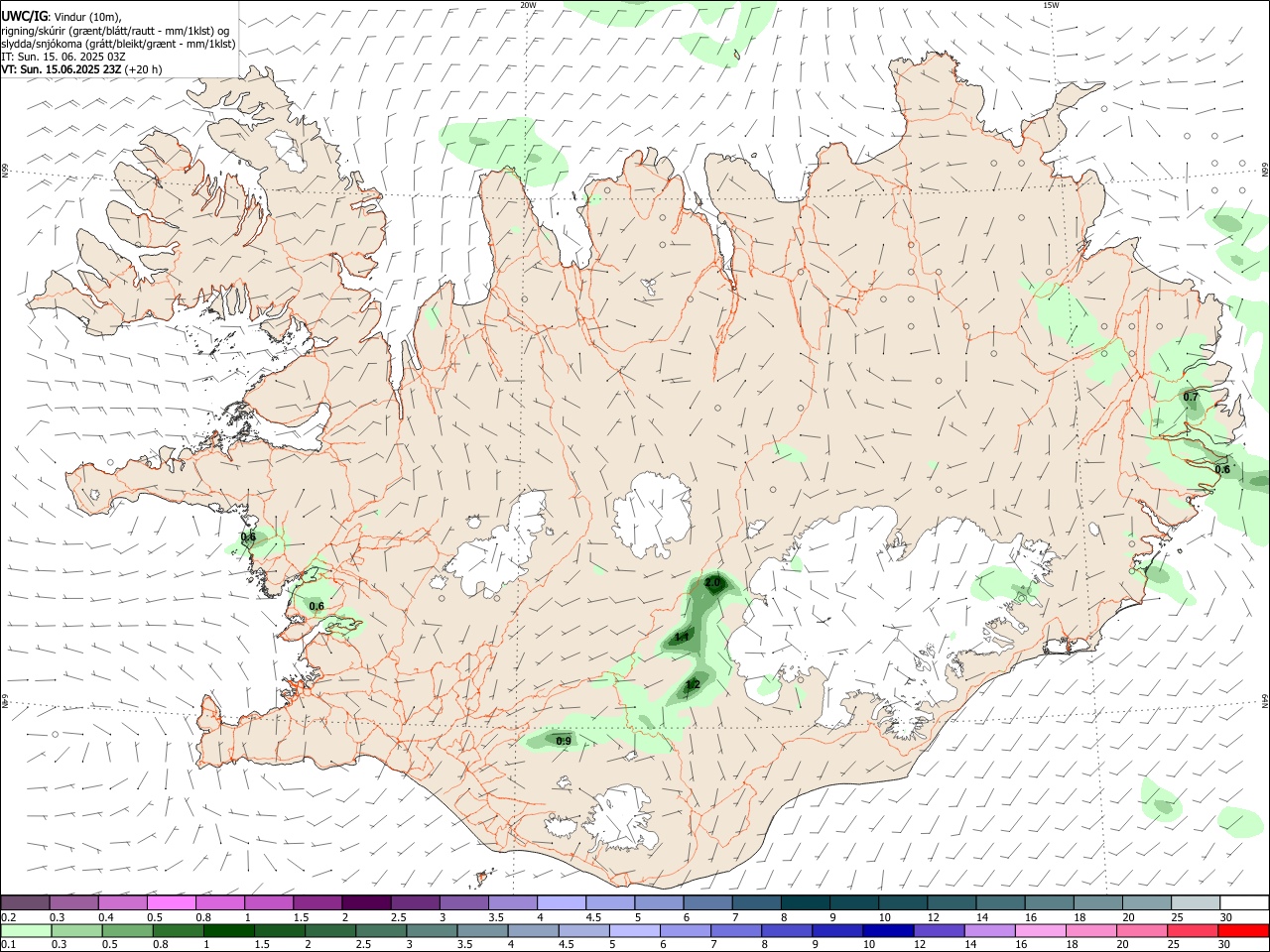Screen dimensions: 1270x952
Task: Click the palest green 0.1–0.3 rain swatch
Action: (26, 931)
